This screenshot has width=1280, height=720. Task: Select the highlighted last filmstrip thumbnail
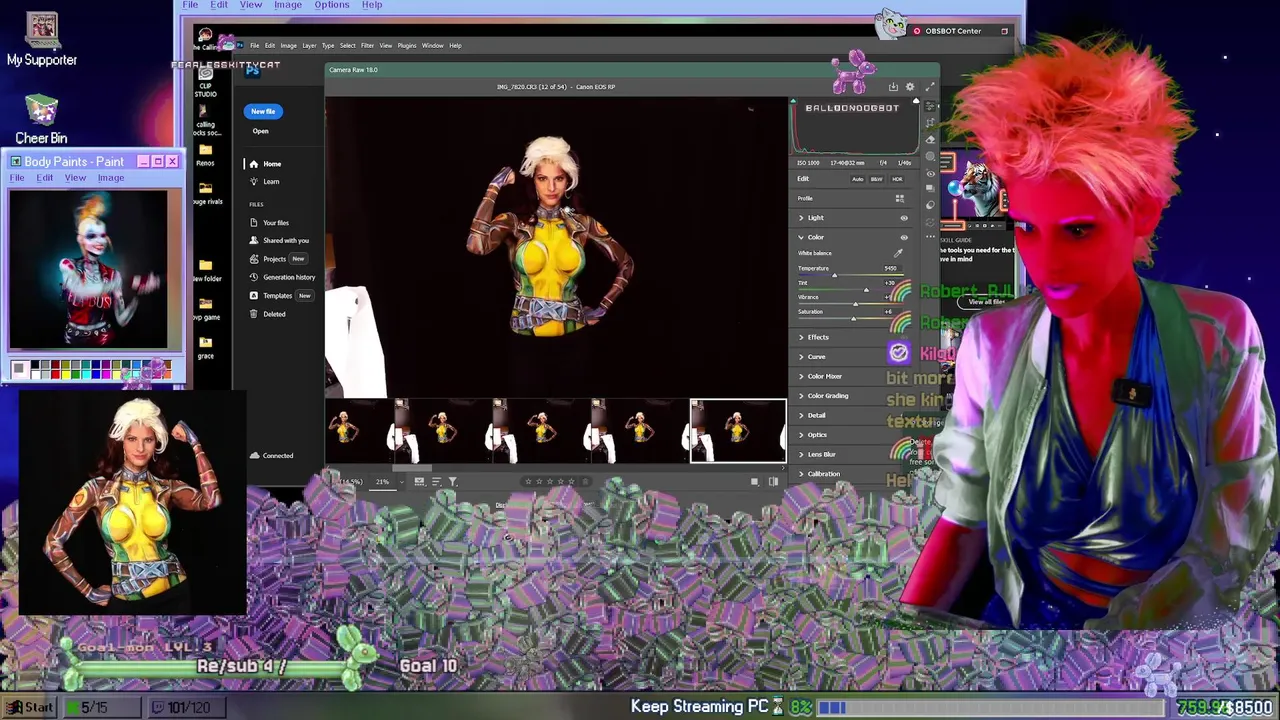click(x=738, y=431)
